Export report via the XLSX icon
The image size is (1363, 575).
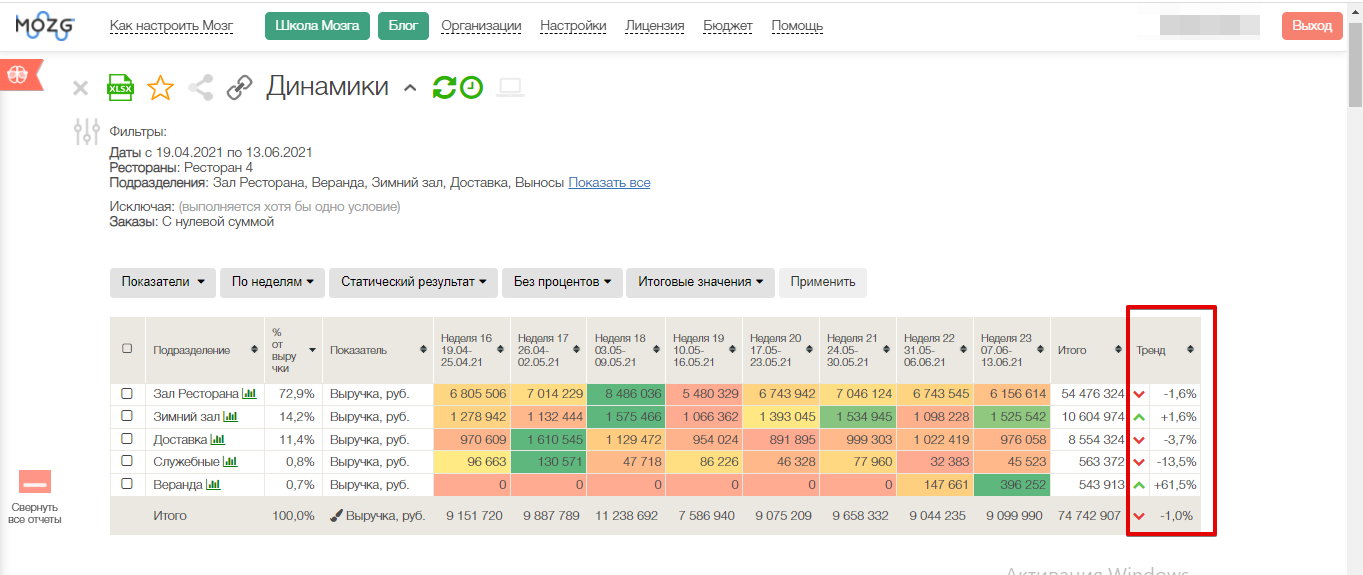[x=121, y=88]
